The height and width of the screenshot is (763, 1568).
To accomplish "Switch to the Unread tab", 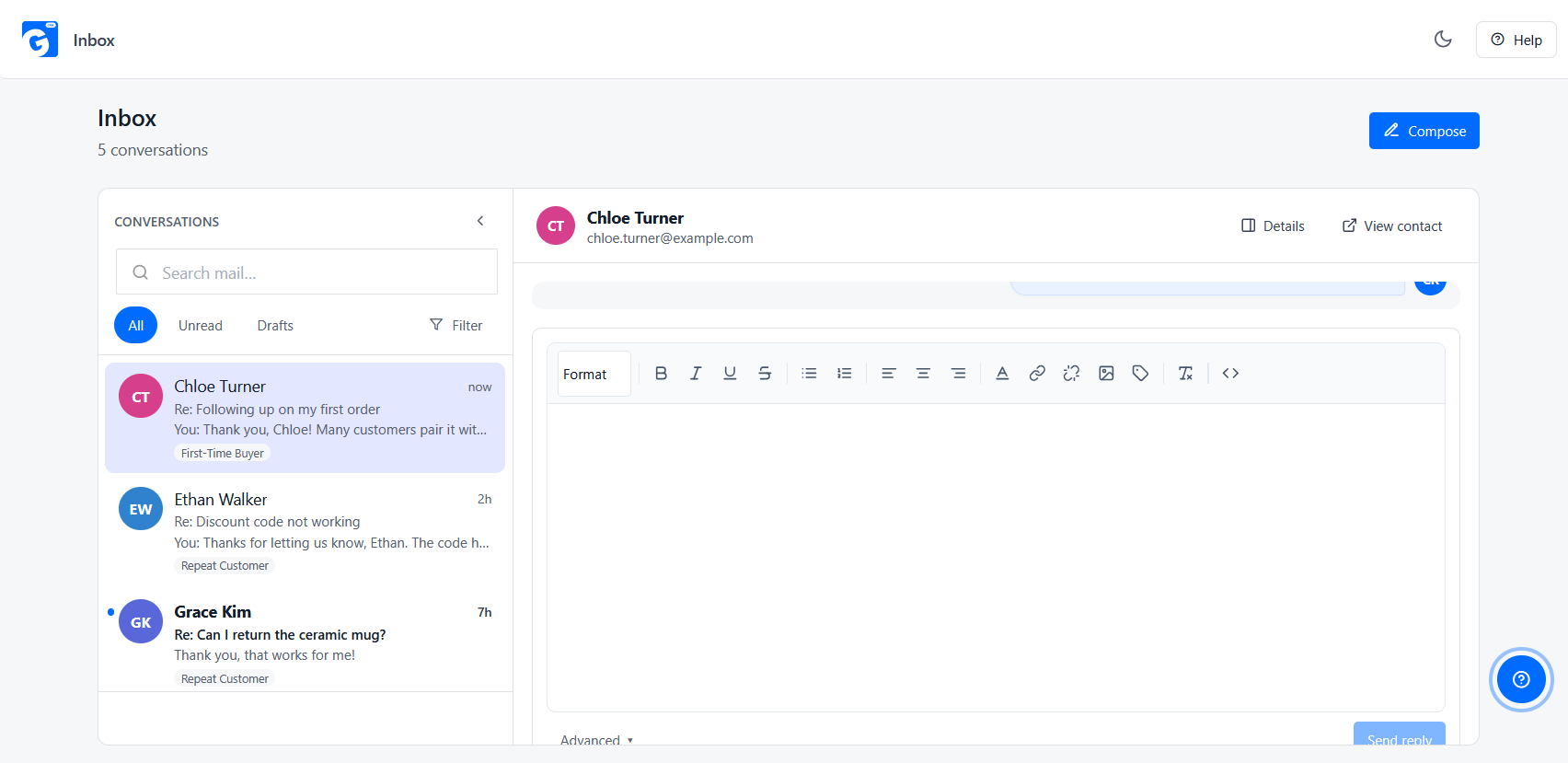I will point(201,325).
